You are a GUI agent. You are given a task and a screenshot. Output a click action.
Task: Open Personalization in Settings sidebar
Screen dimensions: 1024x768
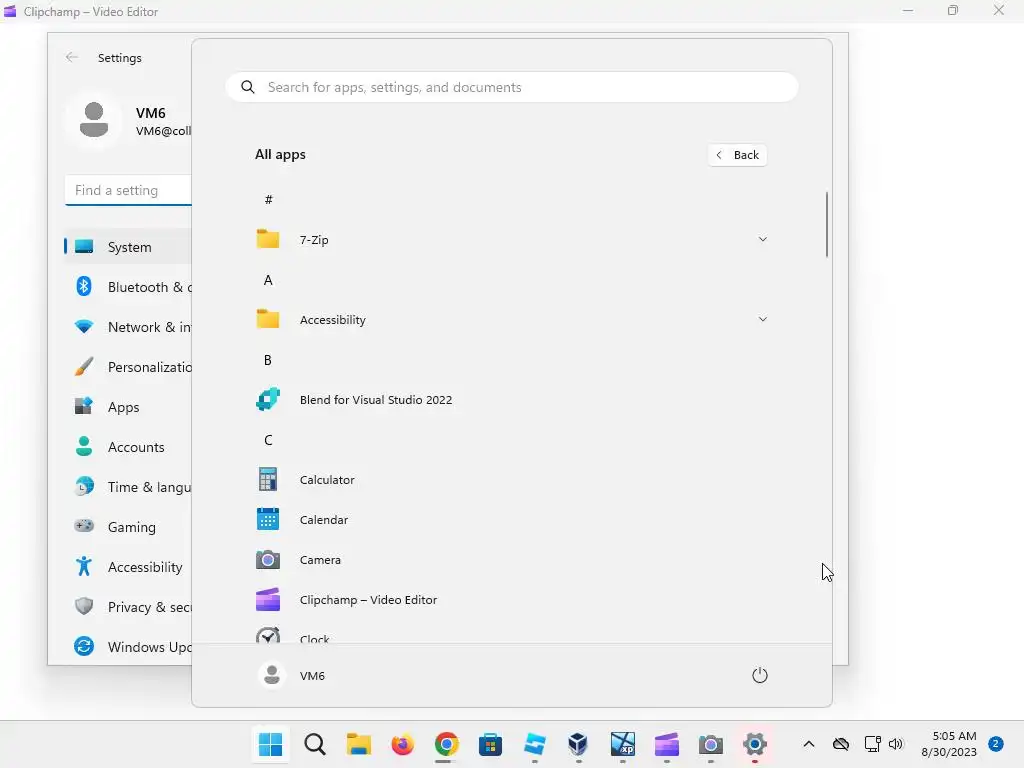pyautogui.click(x=128, y=367)
